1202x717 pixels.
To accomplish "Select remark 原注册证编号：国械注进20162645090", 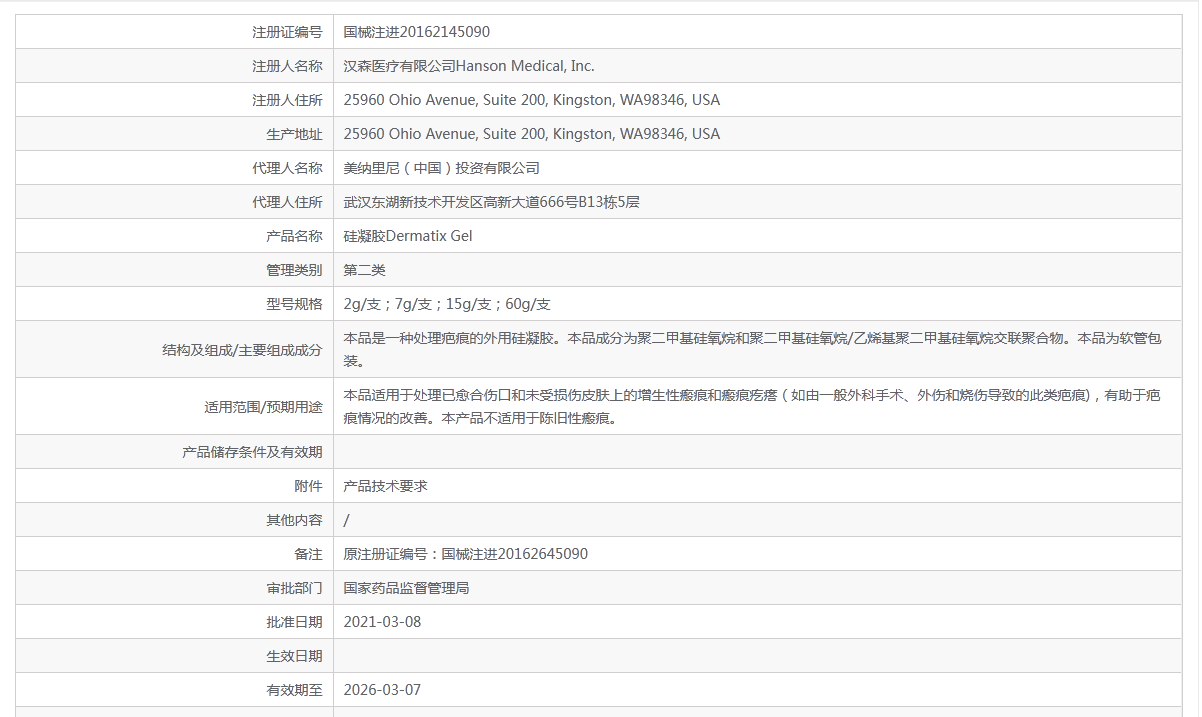I will coord(466,554).
